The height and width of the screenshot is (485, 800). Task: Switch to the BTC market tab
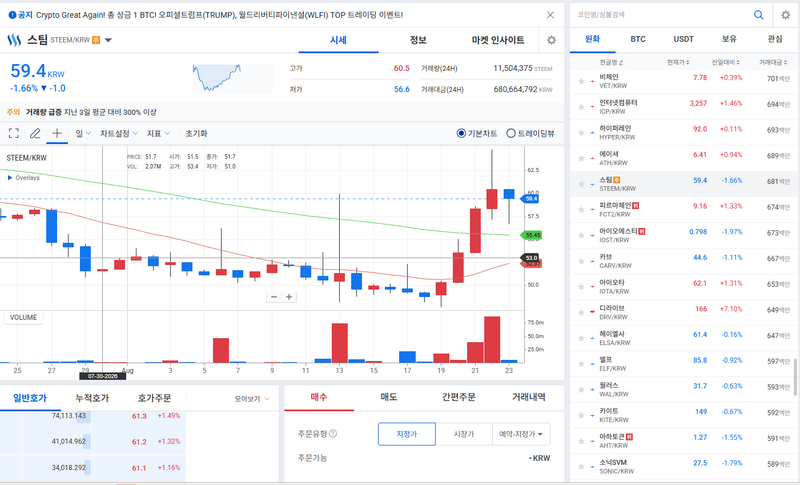pos(638,39)
